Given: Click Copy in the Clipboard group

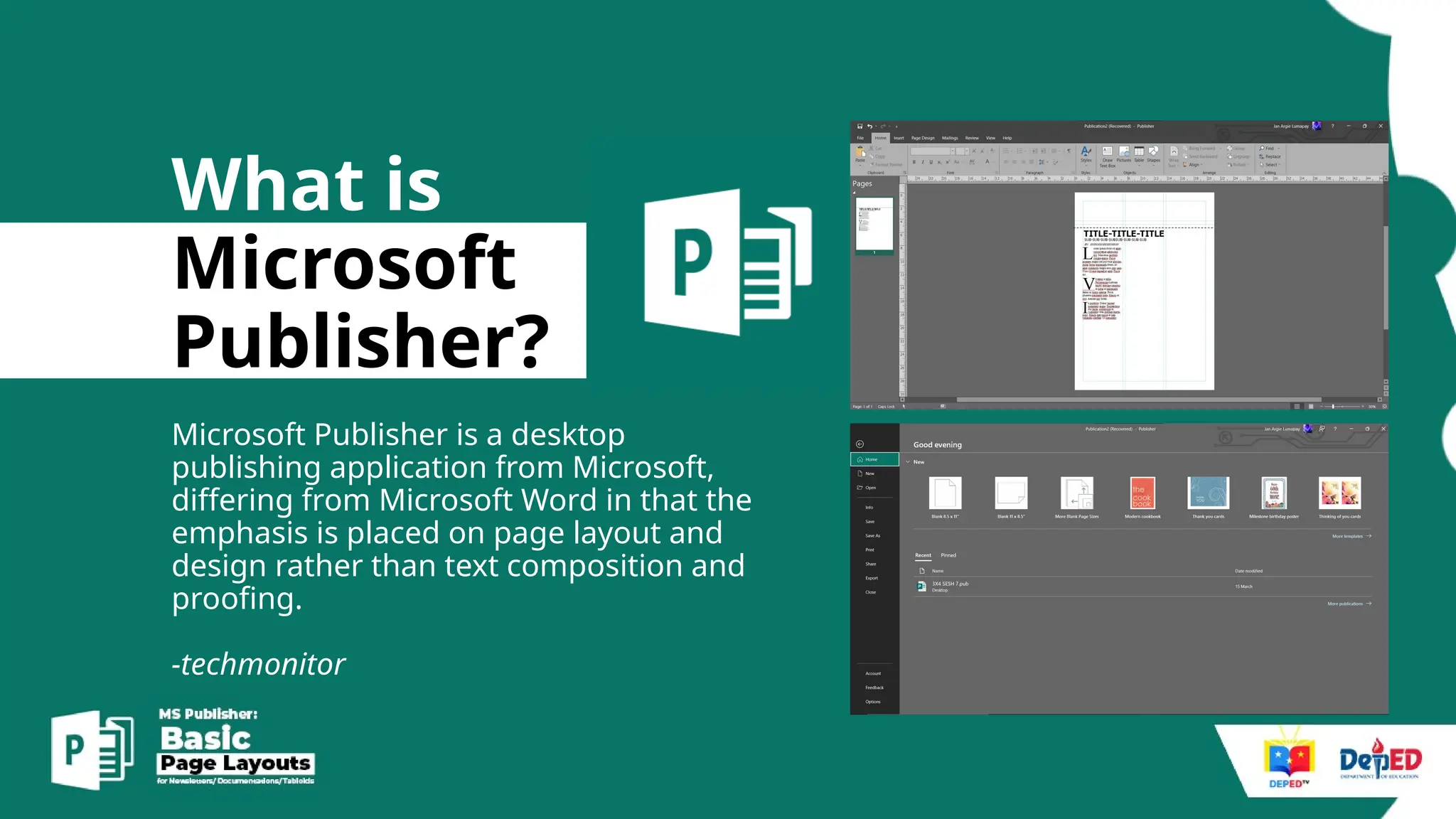Looking at the screenshot, I should pyautogui.click(x=877, y=156).
